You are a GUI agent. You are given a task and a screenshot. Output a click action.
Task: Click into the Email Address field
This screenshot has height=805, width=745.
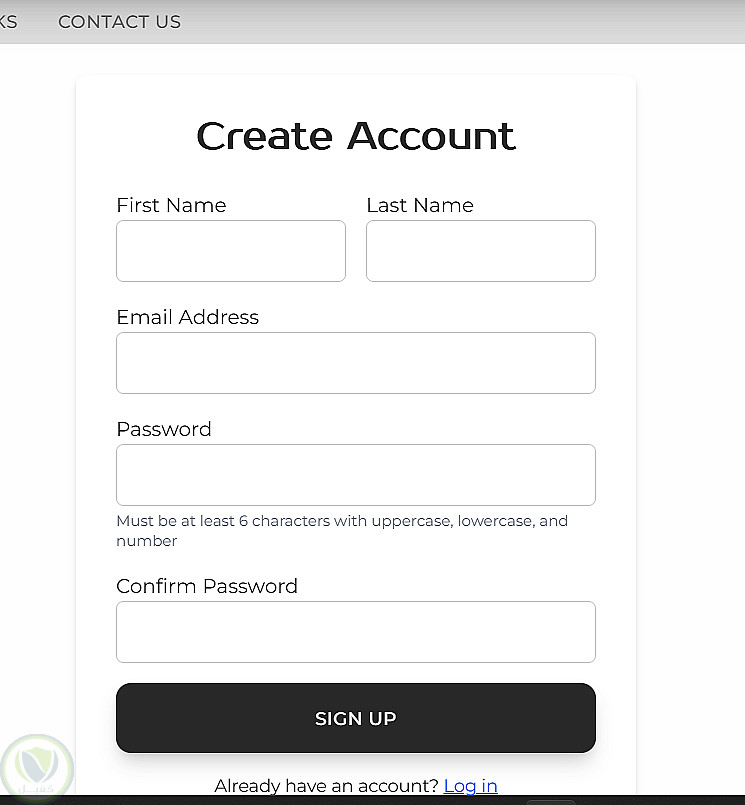click(356, 363)
